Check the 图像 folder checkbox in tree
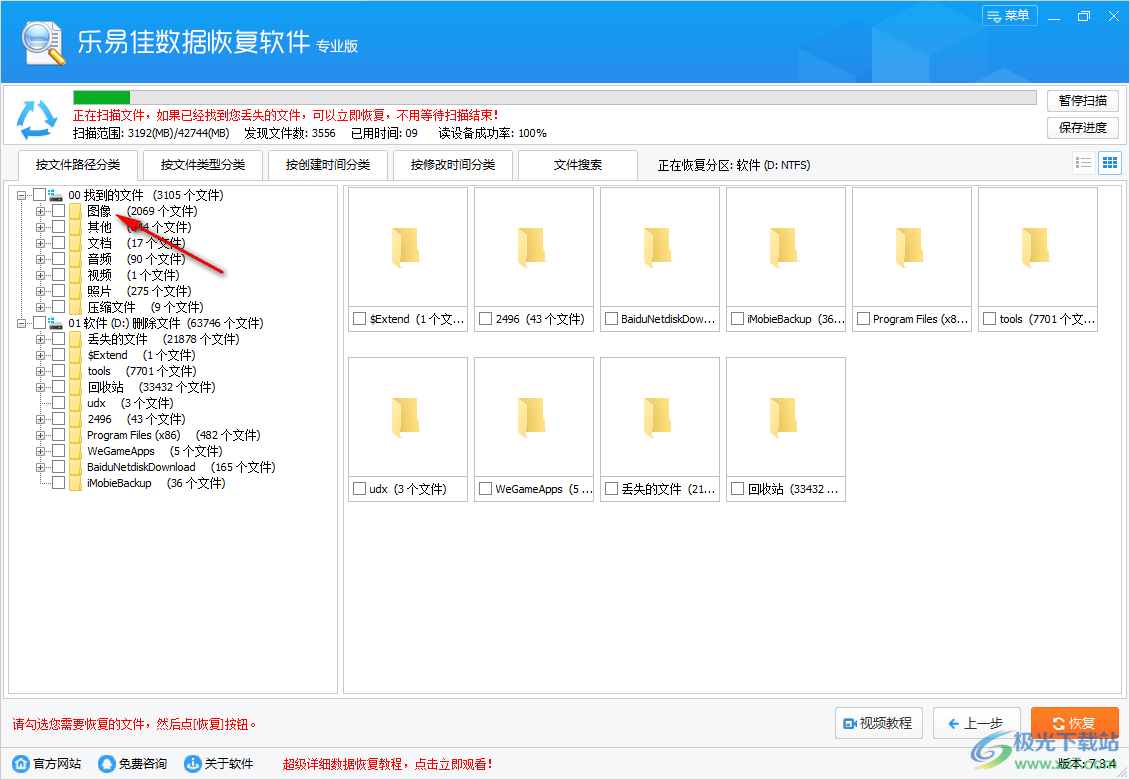This screenshot has width=1130, height=780. point(57,211)
